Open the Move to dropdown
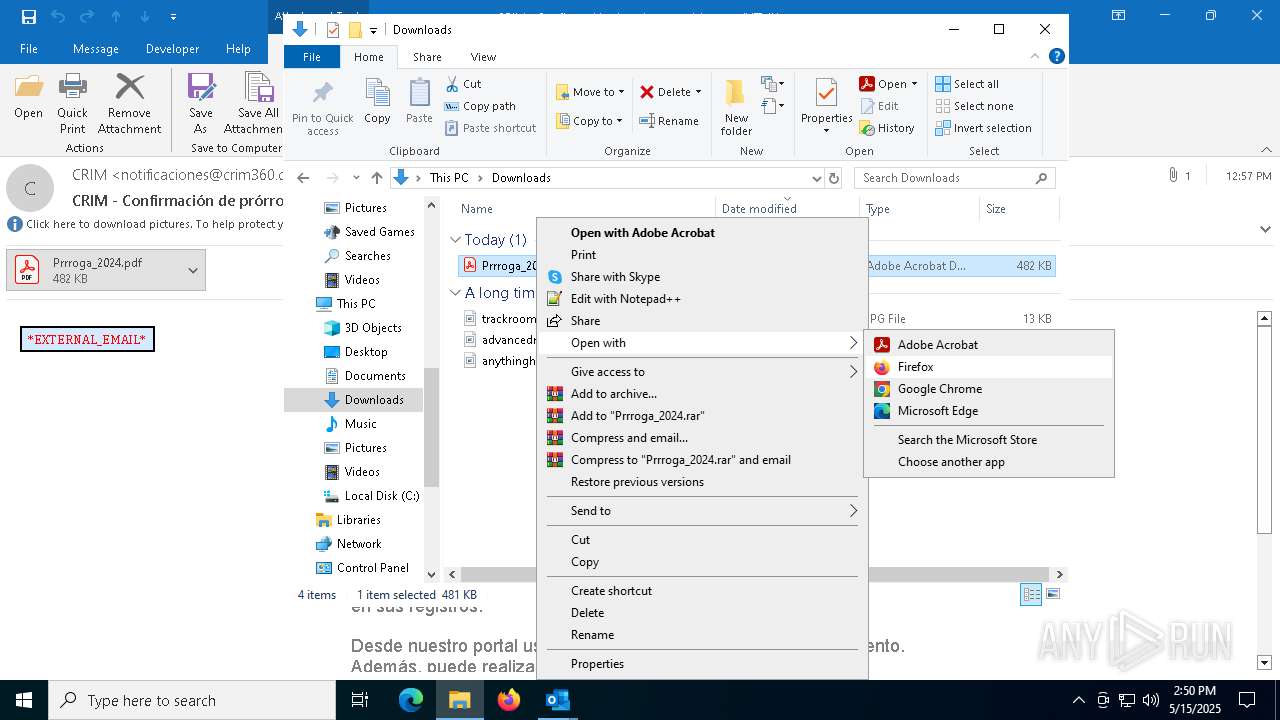This screenshot has width=1280, height=720. pos(590,92)
